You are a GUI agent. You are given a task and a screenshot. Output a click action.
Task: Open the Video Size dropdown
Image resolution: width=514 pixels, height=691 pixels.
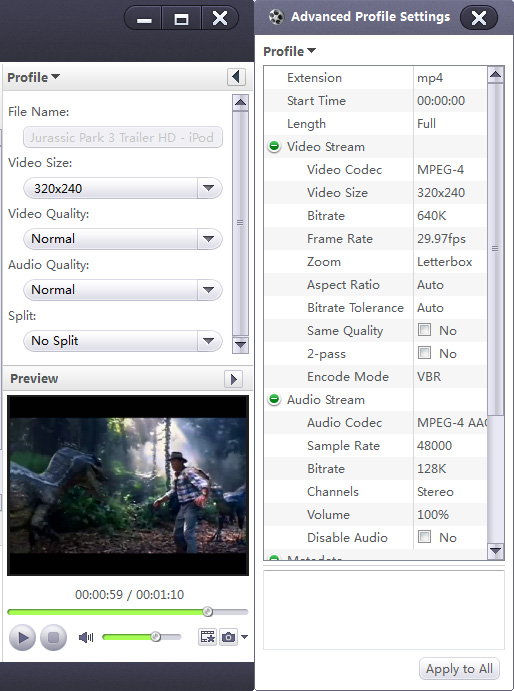click(123, 188)
